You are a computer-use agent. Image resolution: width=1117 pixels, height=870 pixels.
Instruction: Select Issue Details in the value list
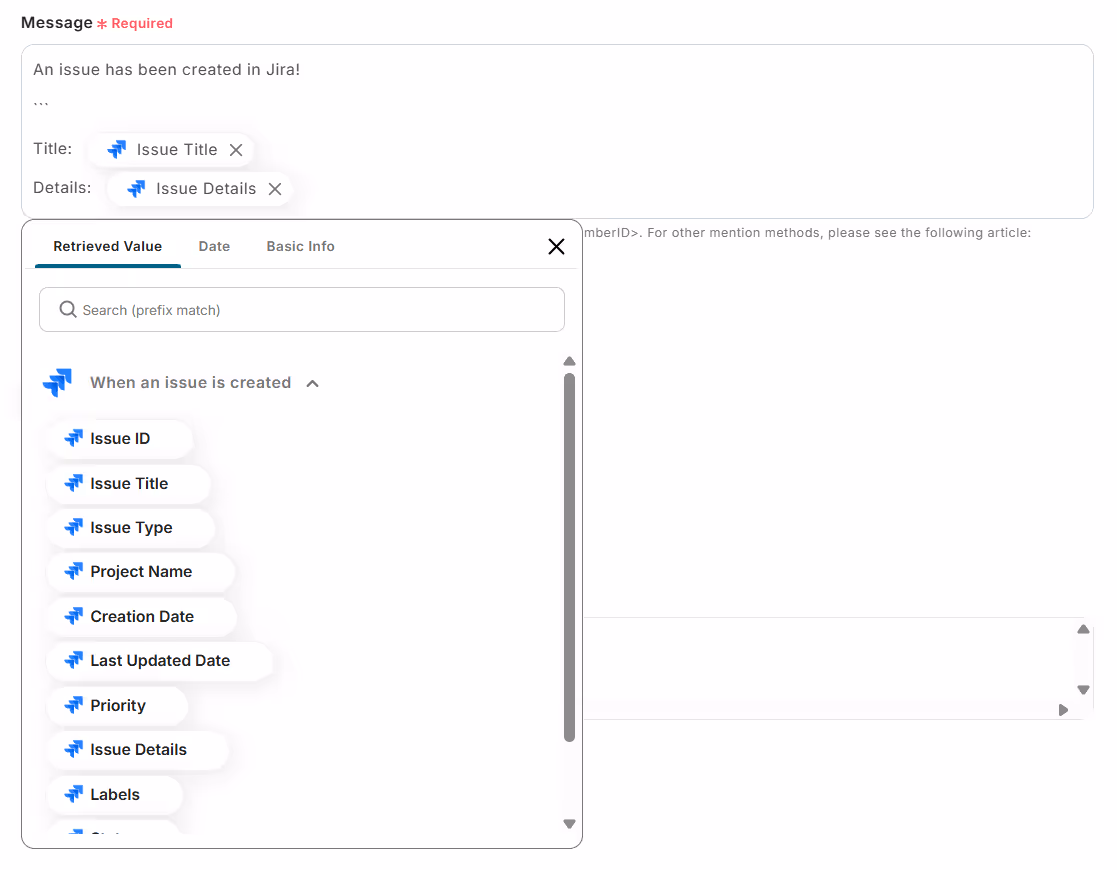[137, 750]
